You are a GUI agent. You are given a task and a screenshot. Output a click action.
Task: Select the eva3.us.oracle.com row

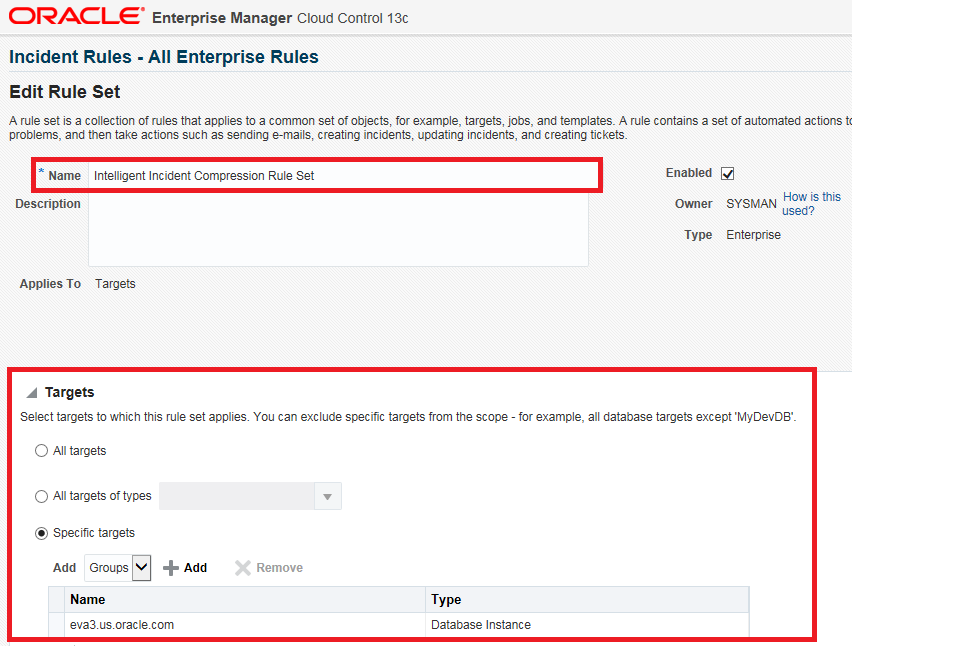399,625
